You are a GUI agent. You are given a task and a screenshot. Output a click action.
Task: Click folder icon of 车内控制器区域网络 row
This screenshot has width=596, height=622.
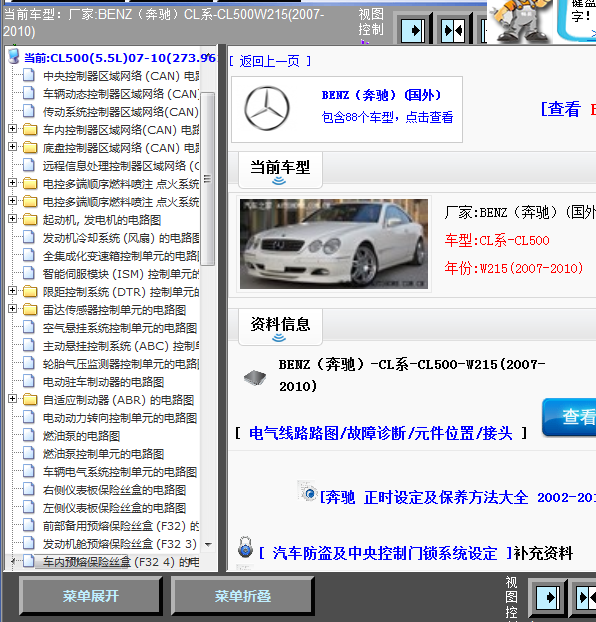point(29,129)
